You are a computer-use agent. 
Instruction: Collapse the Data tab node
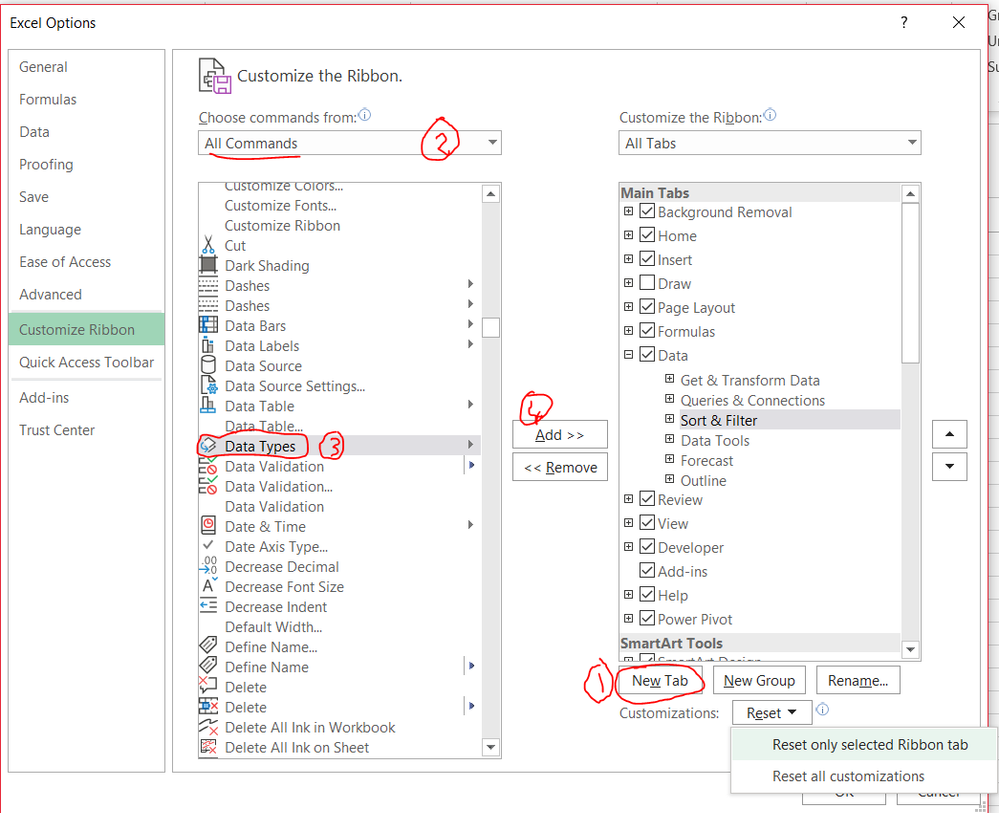tap(628, 355)
